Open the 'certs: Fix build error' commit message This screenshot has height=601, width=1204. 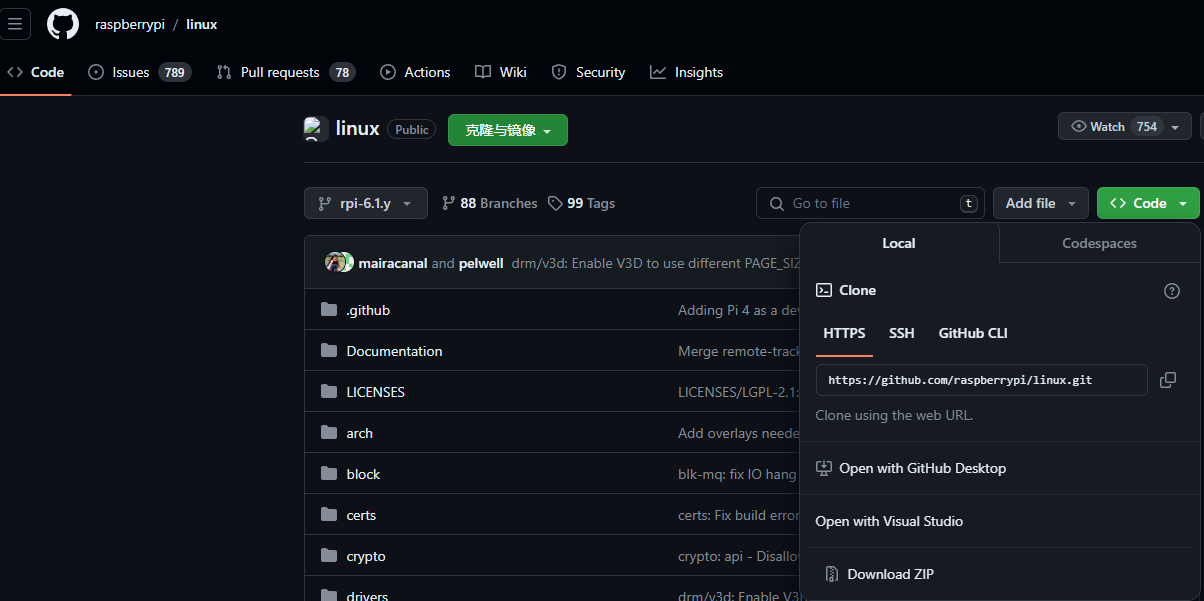[739, 515]
